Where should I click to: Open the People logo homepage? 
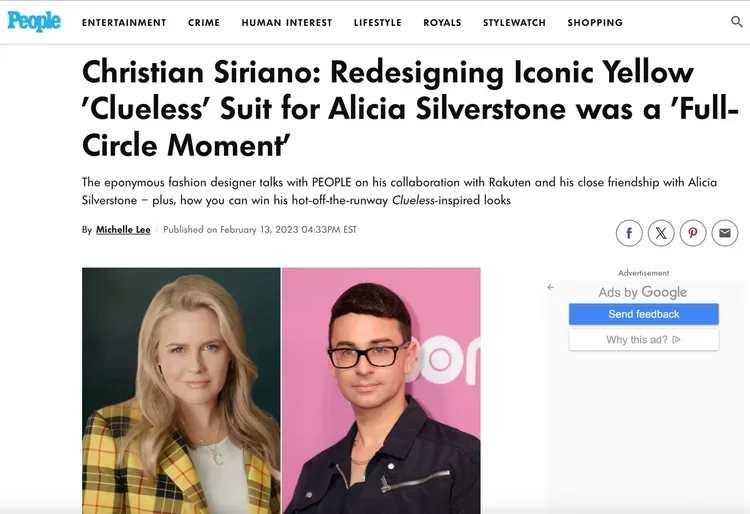tap(34, 21)
